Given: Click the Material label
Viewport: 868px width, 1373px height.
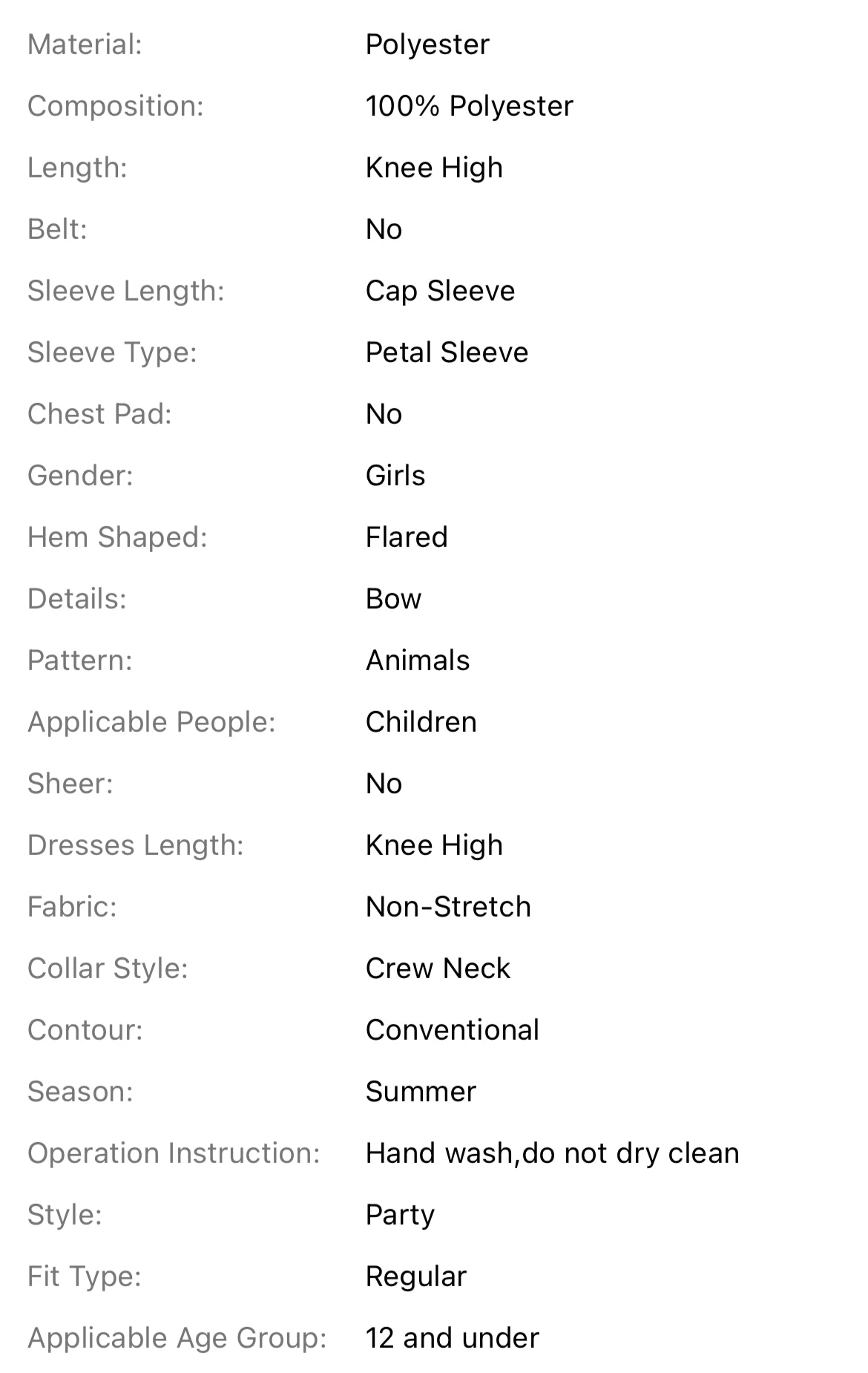Looking at the screenshot, I should click(85, 45).
